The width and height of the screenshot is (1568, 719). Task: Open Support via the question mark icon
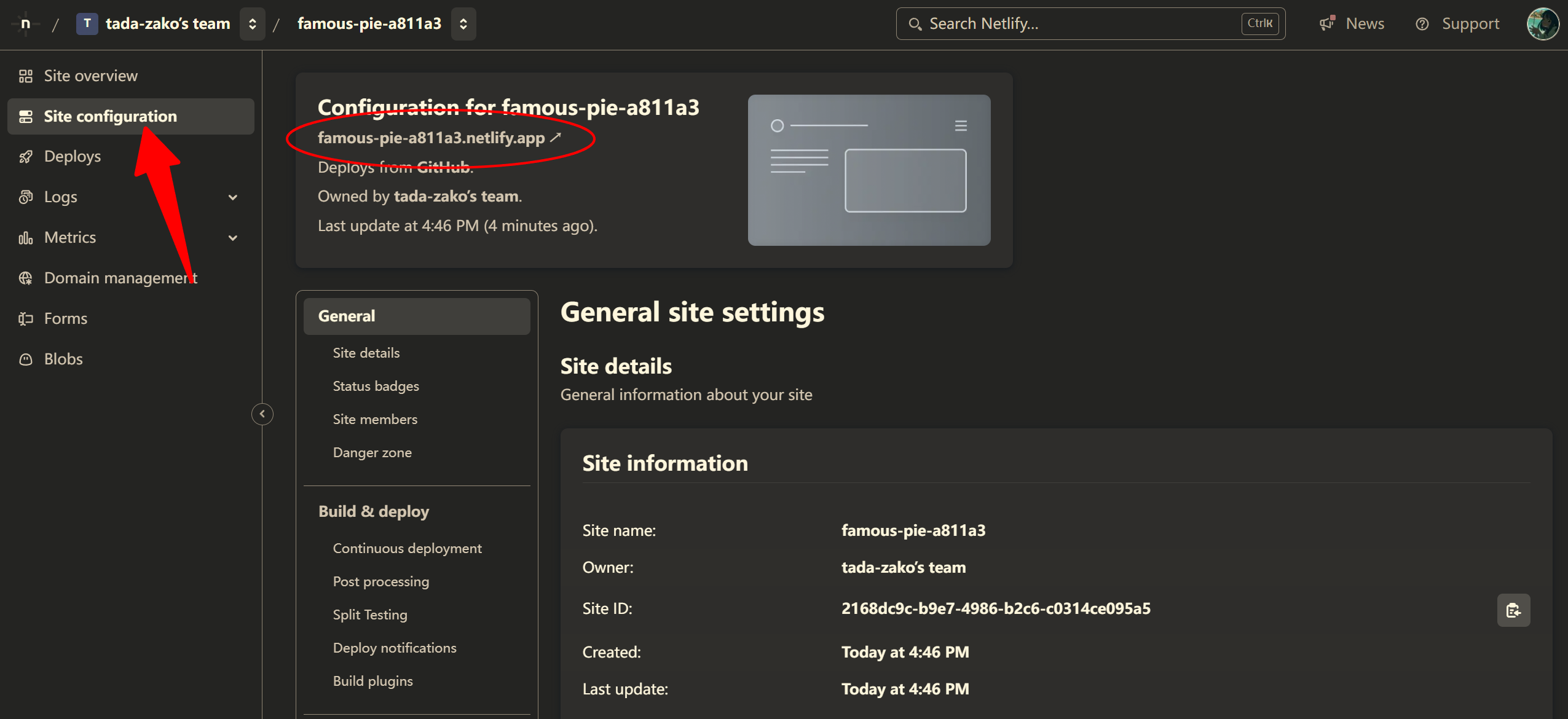(x=1424, y=23)
